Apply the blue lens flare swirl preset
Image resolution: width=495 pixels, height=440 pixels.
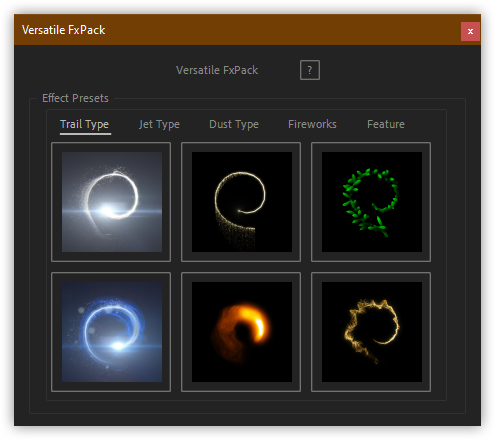(112, 332)
